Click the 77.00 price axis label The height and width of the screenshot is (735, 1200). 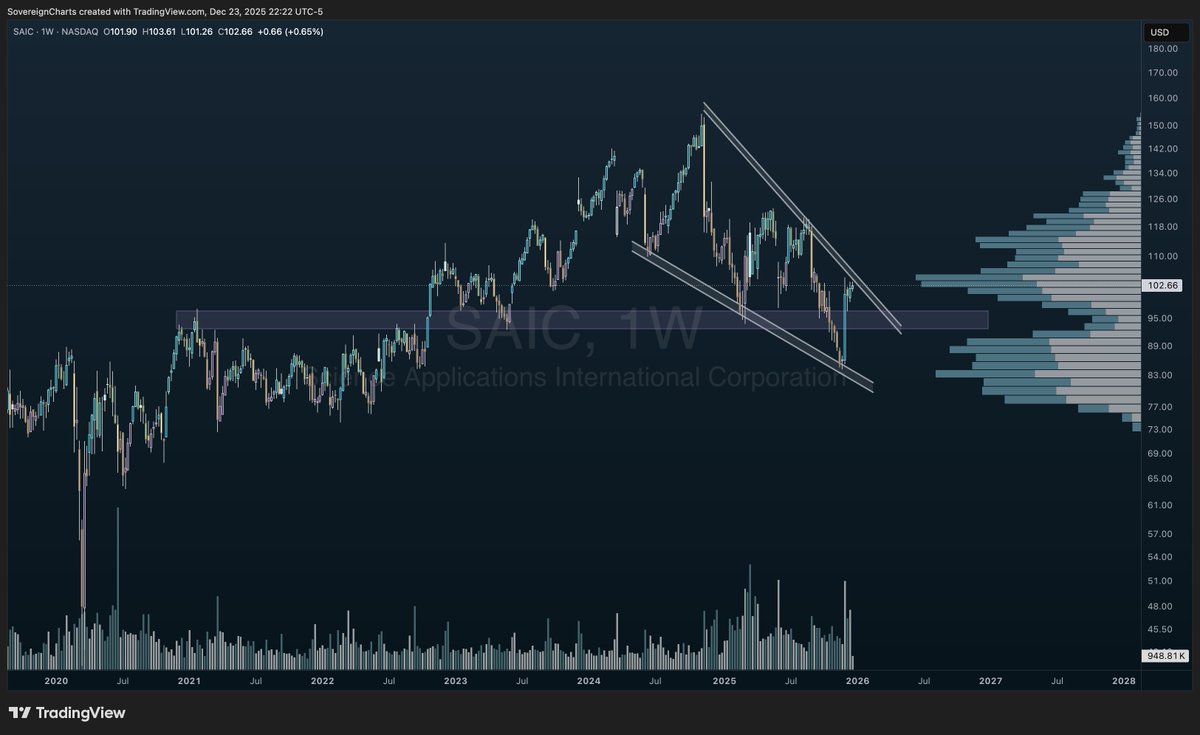1160,408
